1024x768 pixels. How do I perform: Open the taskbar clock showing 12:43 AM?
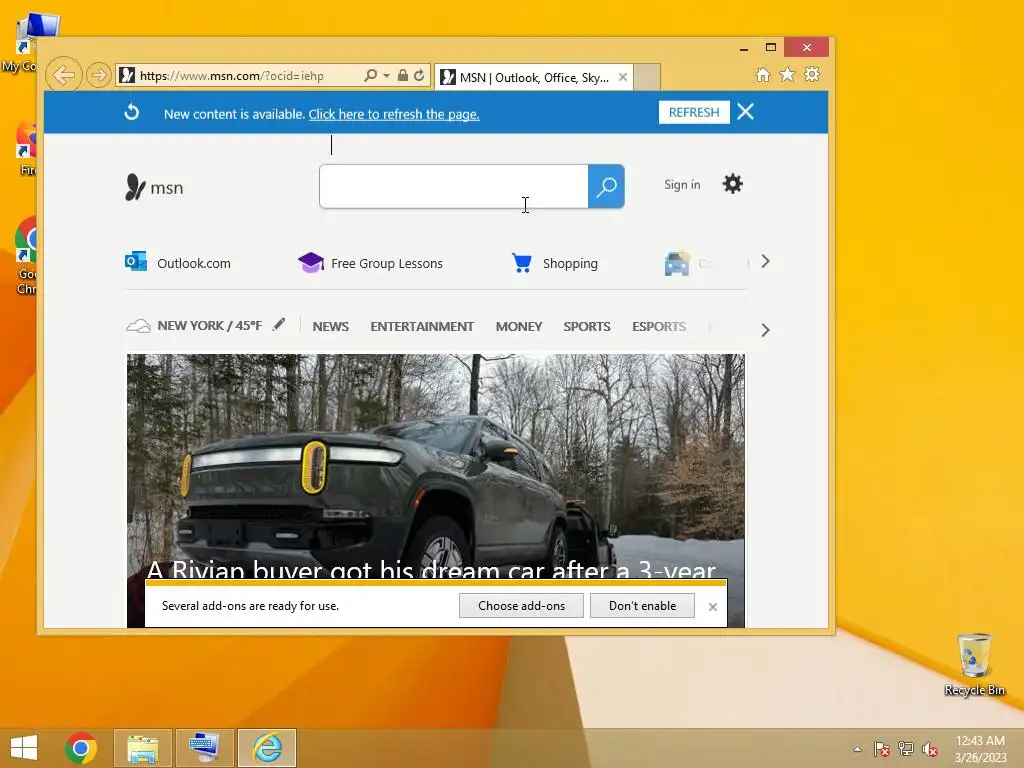point(980,748)
